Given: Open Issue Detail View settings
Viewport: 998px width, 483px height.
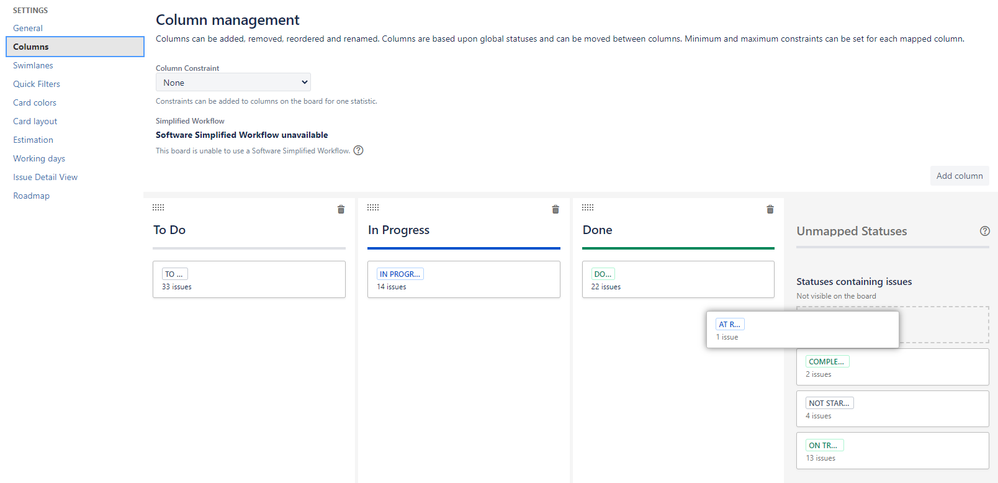Looking at the screenshot, I should pos(45,177).
